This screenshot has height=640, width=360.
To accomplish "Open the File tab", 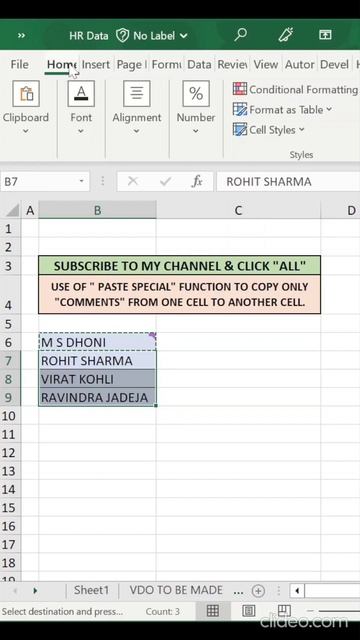I will (x=20, y=64).
